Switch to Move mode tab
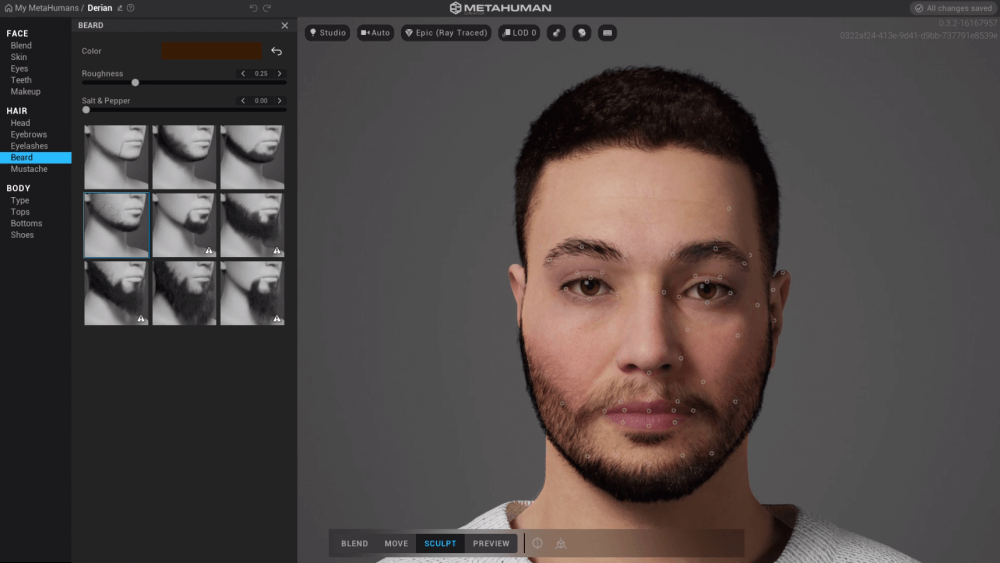1000x563 pixels. tap(396, 543)
